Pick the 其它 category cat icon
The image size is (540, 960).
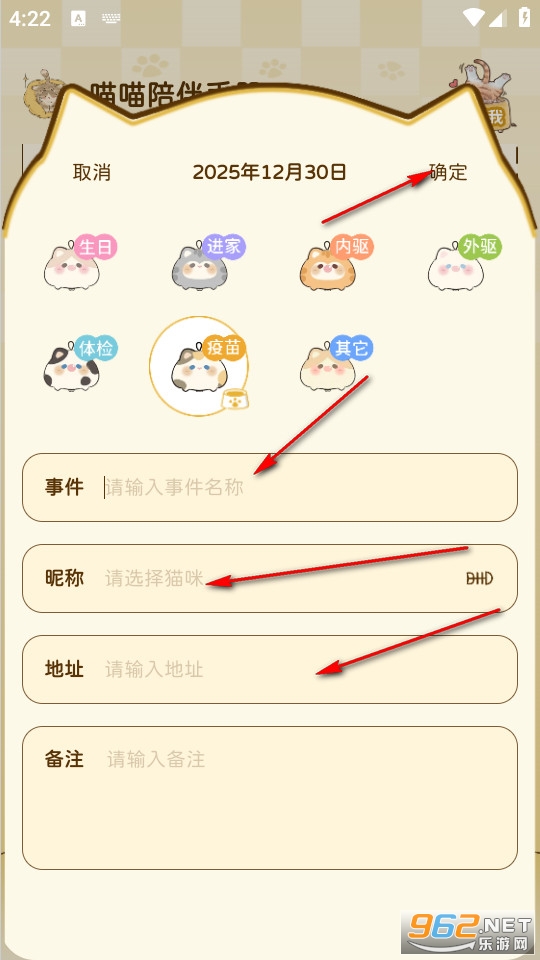point(336,363)
